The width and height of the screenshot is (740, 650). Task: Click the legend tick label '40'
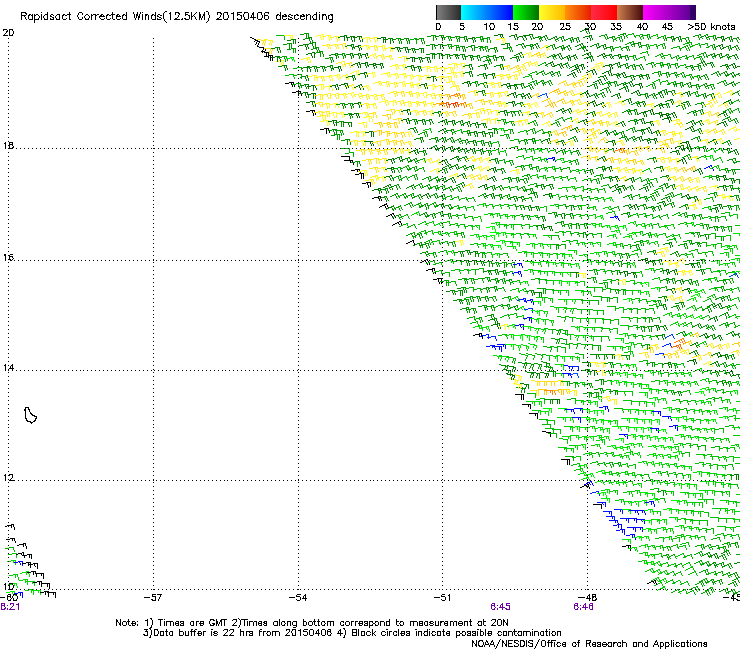pyautogui.click(x=642, y=27)
